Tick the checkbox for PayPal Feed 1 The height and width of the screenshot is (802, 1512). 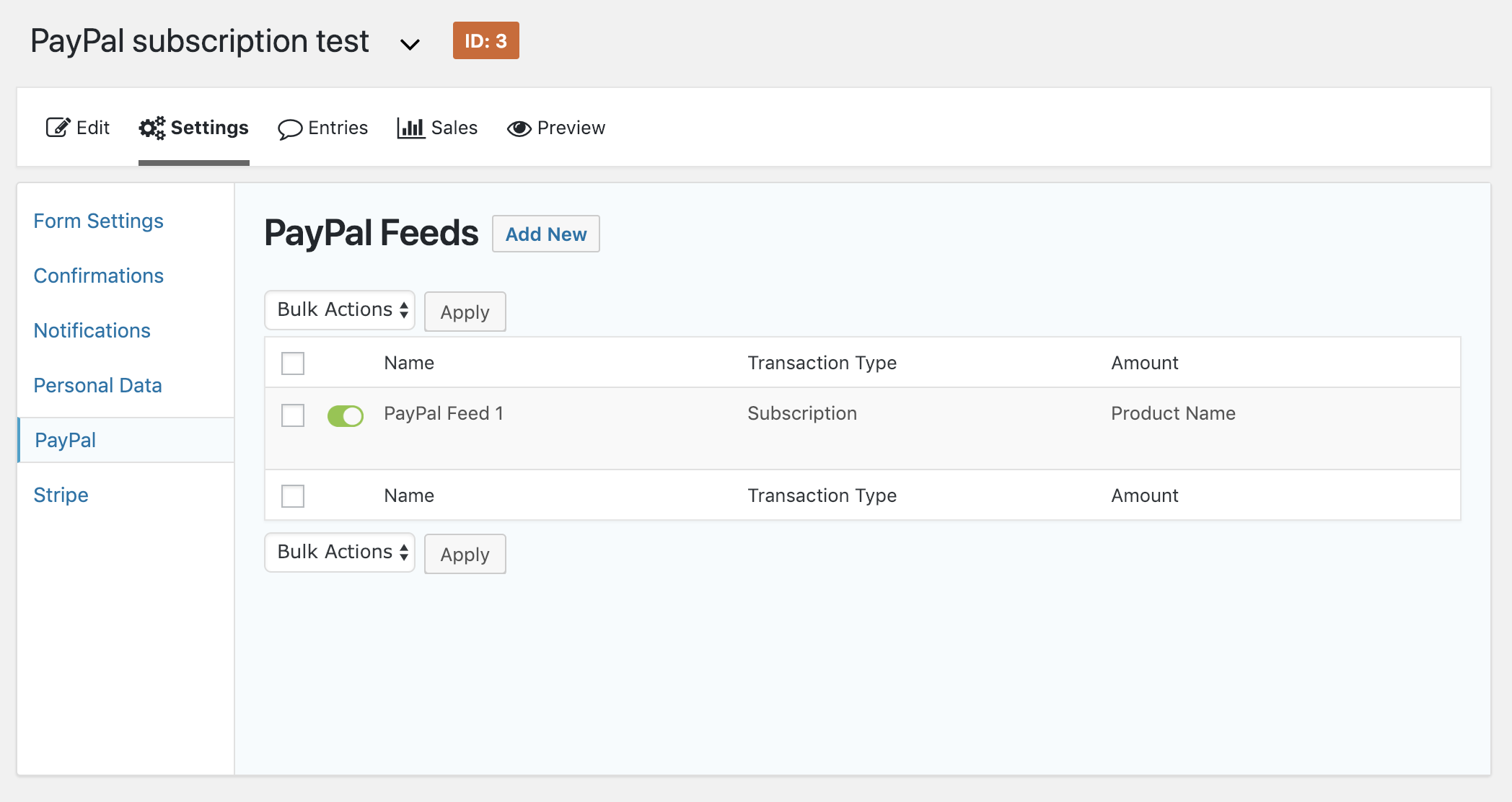click(293, 415)
